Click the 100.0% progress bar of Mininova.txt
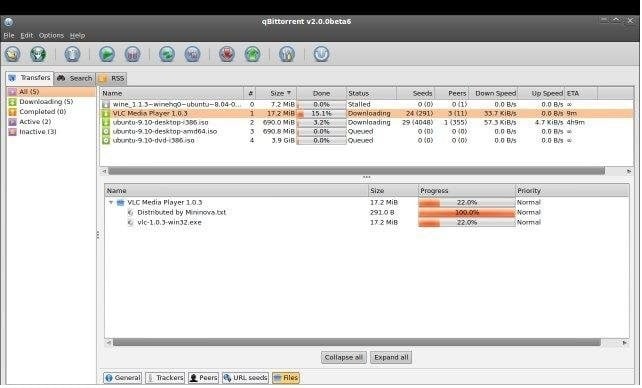Viewport: 642px width, 388px height. point(466,212)
